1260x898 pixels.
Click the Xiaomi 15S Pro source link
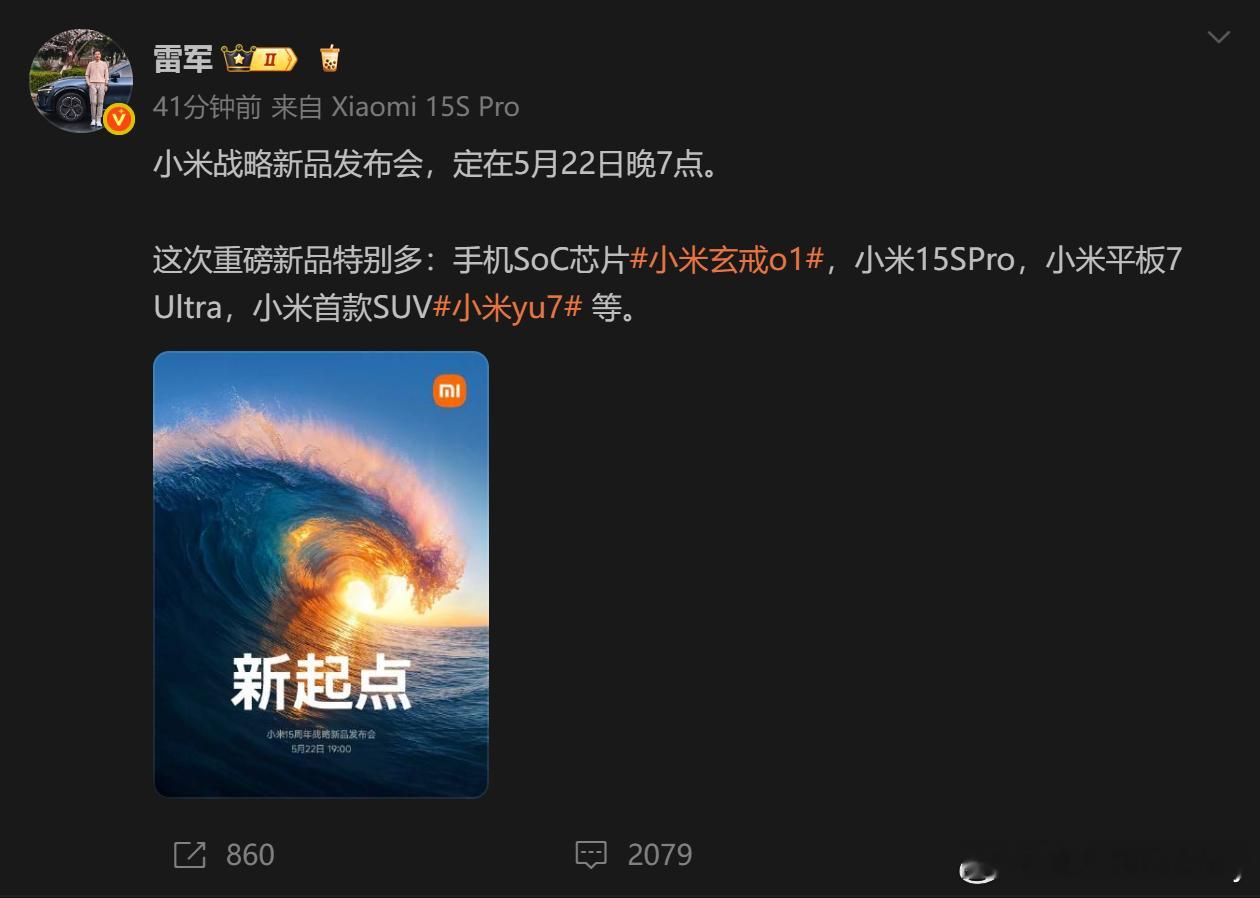point(425,107)
